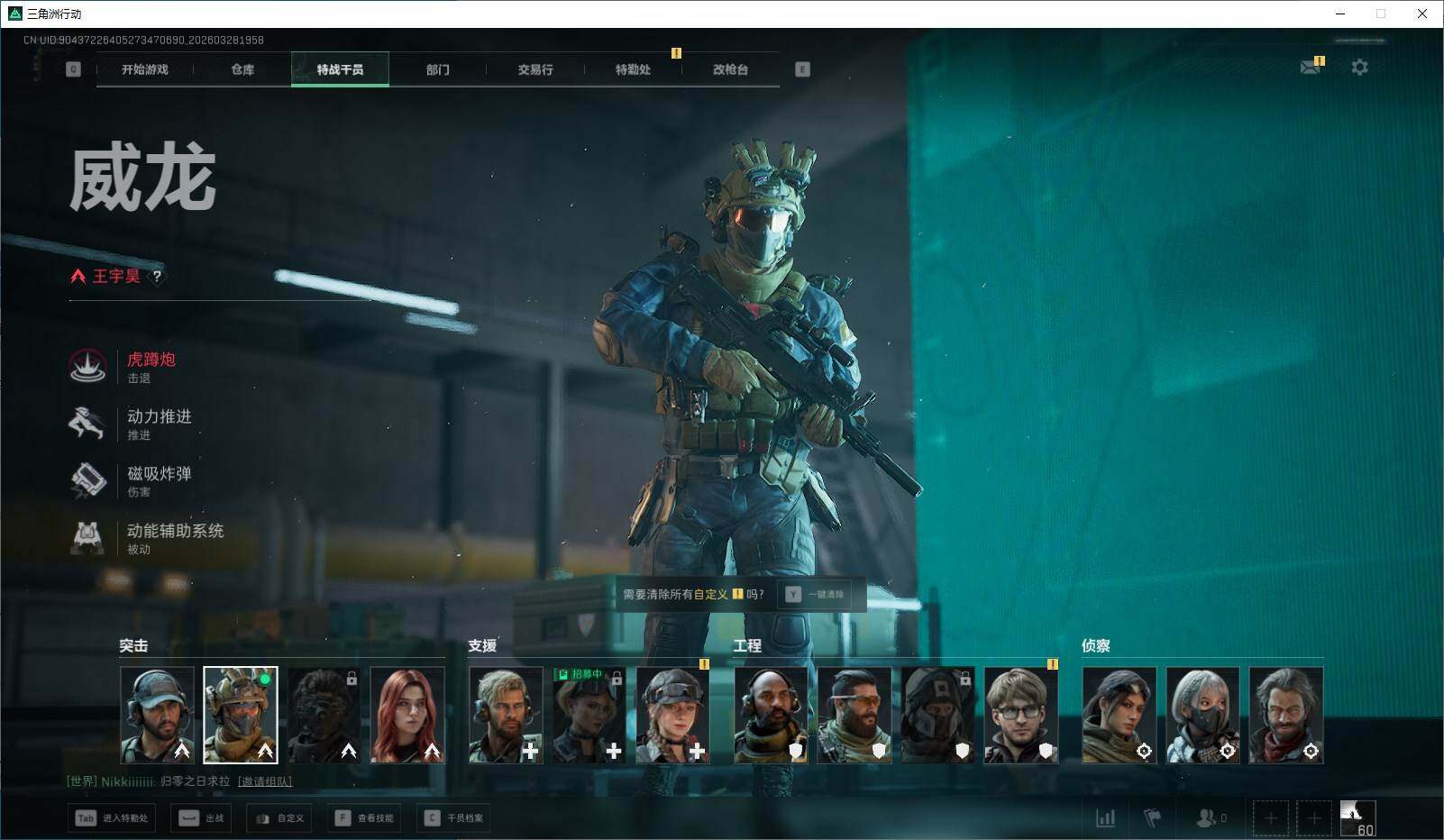1444x840 pixels.
Task: Click the question mark beside 王宇昊
Action: click(157, 277)
